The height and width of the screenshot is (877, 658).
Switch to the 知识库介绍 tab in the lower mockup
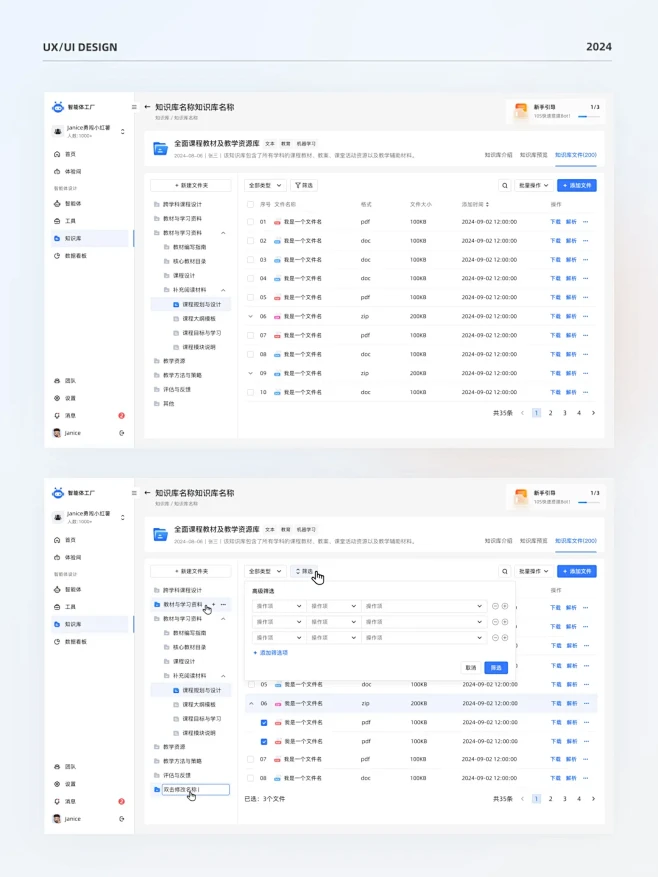[x=498, y=540]
